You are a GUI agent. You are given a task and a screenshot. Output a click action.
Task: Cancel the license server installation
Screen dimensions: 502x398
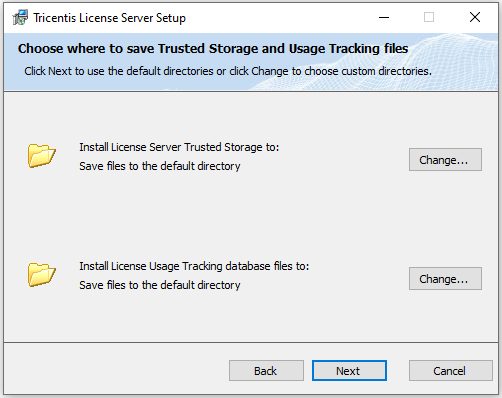(x=451, y=371)
